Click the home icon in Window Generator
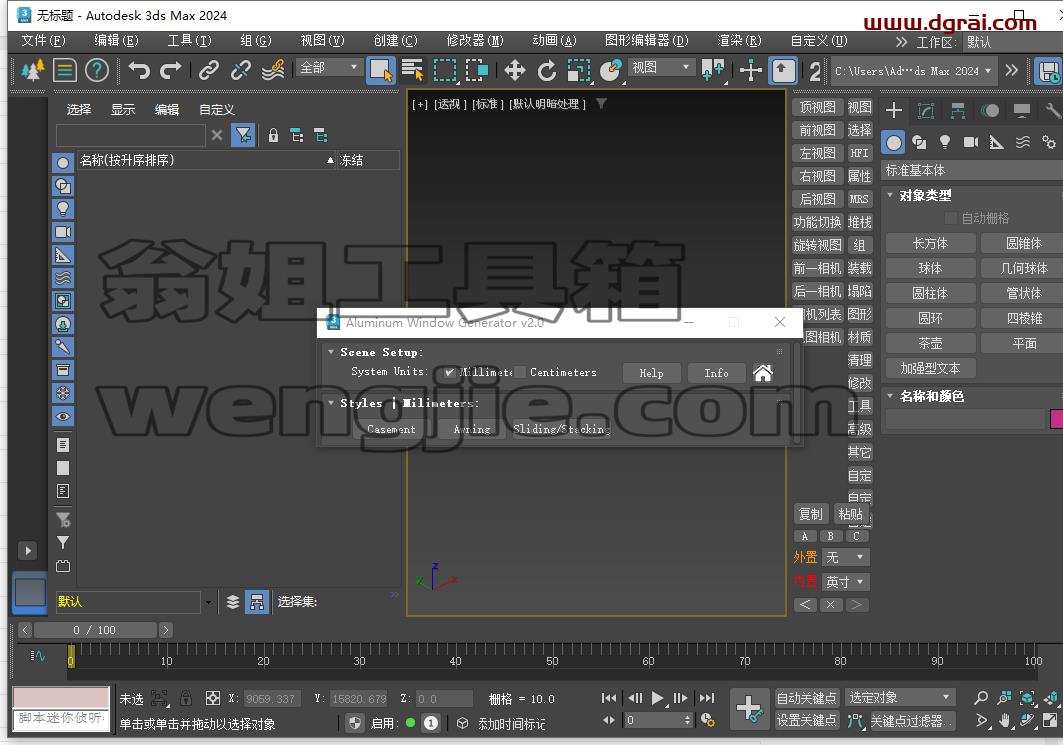The image size is (1063, 745). click(x=763, y=373)
